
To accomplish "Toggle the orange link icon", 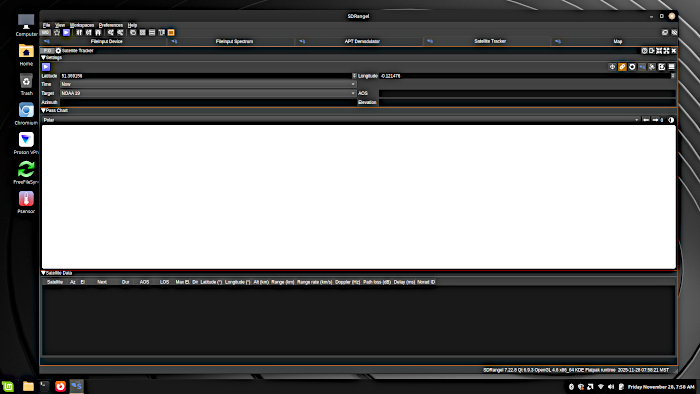I will (x=622, y=67).
